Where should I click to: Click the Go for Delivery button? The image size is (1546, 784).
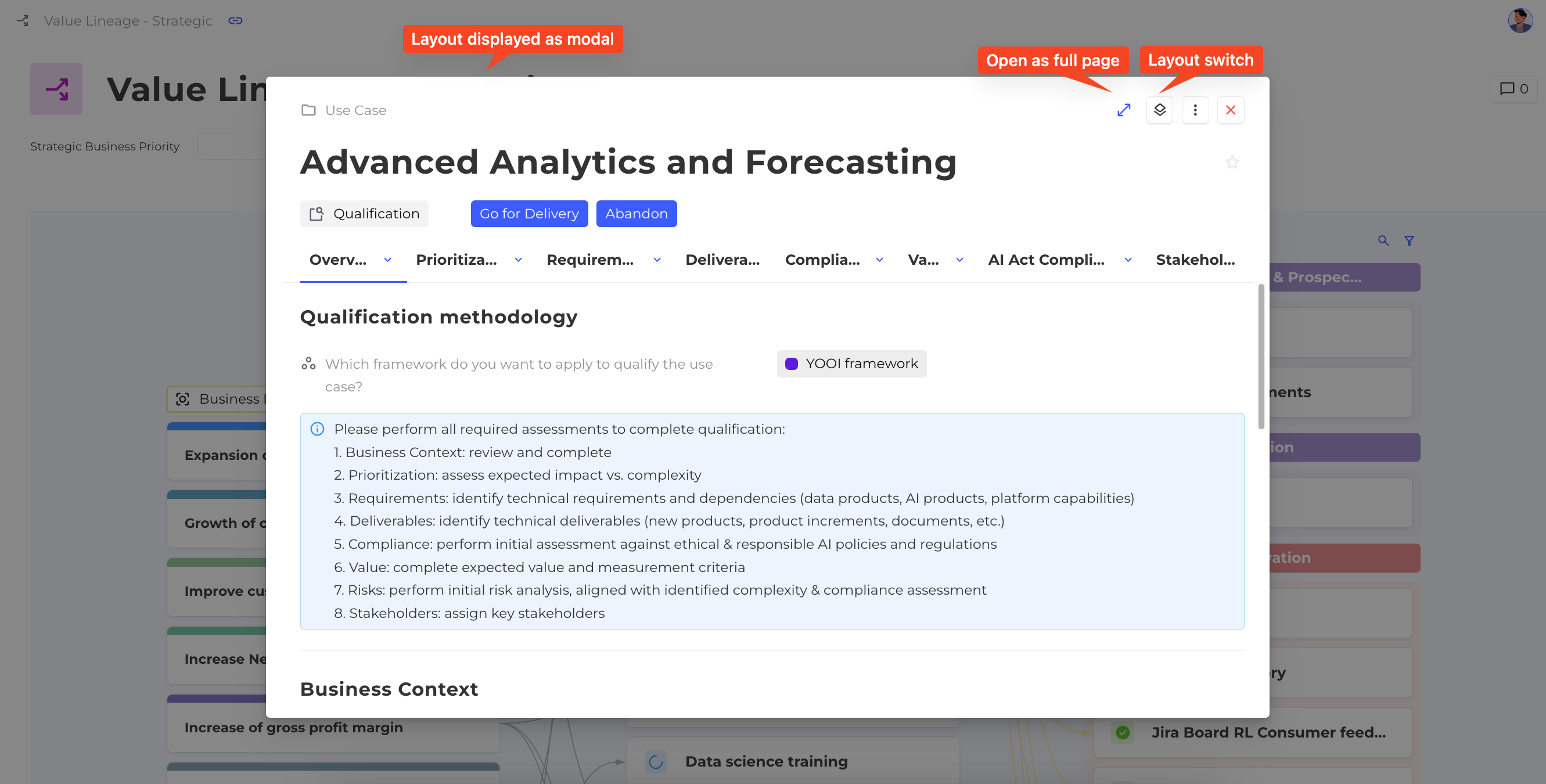[x=528, y=214]
